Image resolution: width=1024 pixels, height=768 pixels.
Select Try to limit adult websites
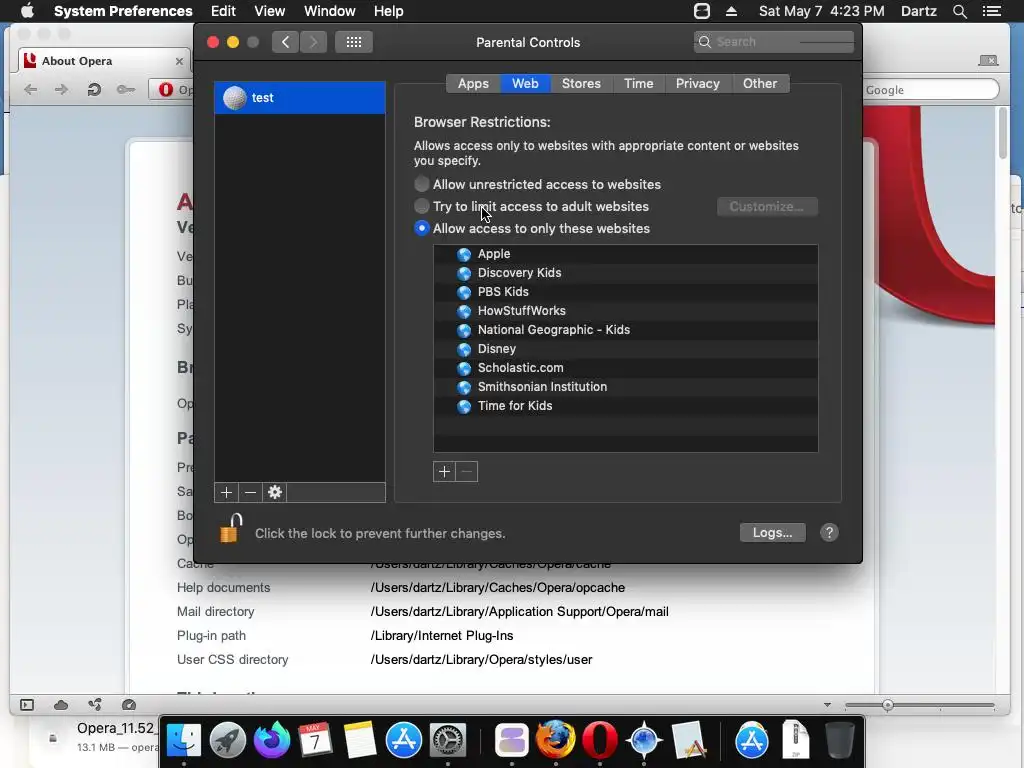(x=422, y=206)
